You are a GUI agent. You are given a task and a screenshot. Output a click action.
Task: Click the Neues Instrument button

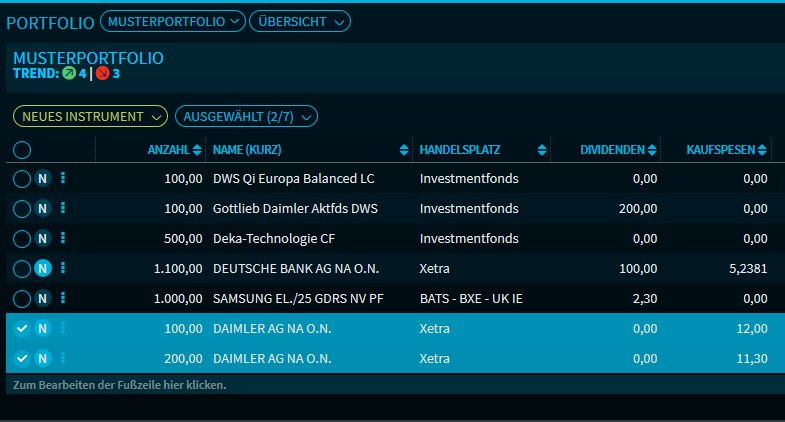pos(89,117)
